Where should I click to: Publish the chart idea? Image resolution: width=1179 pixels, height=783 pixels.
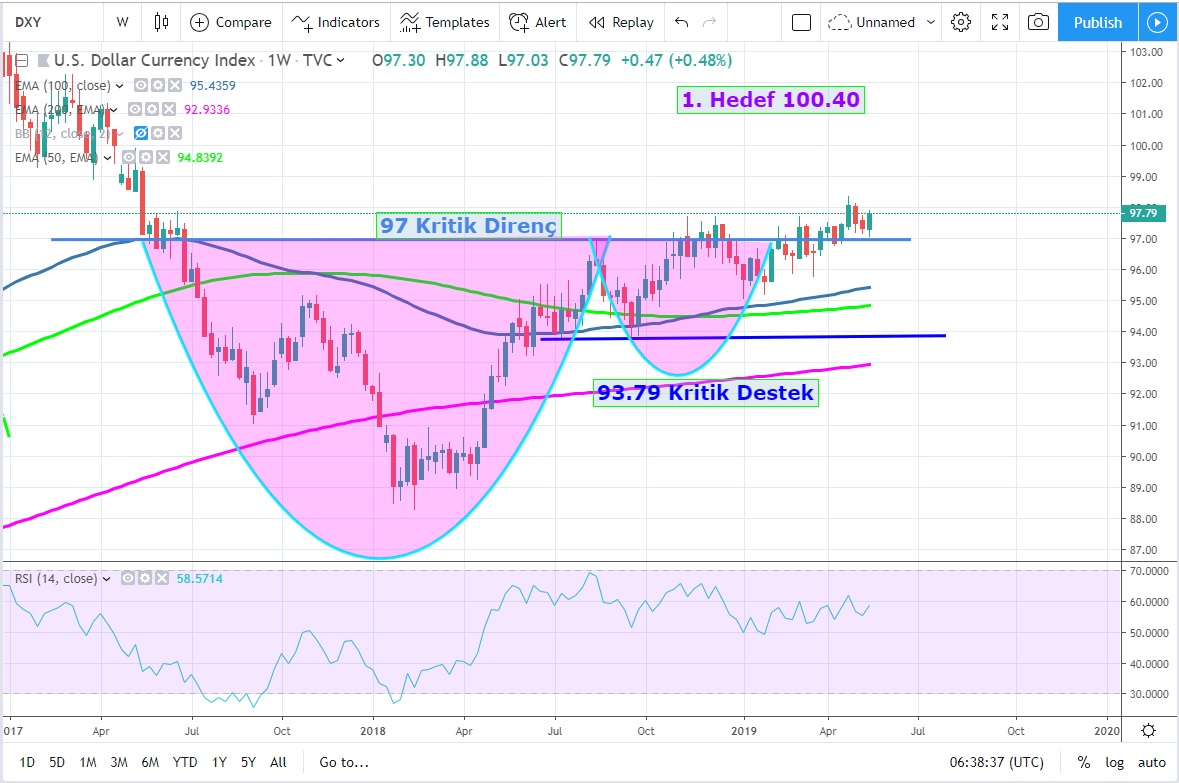(x=1098, y=23)
